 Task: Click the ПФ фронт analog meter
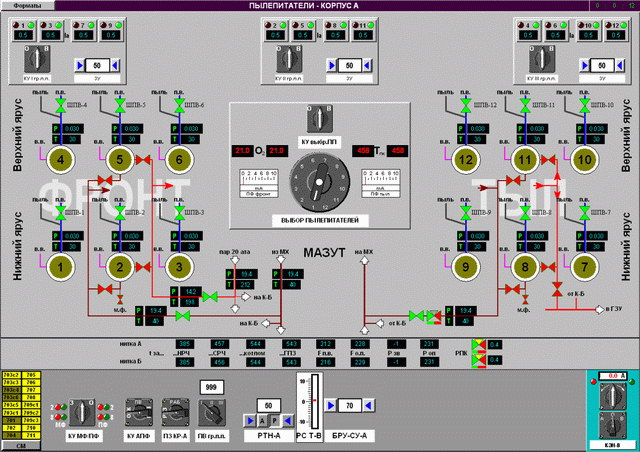[259, 183]
